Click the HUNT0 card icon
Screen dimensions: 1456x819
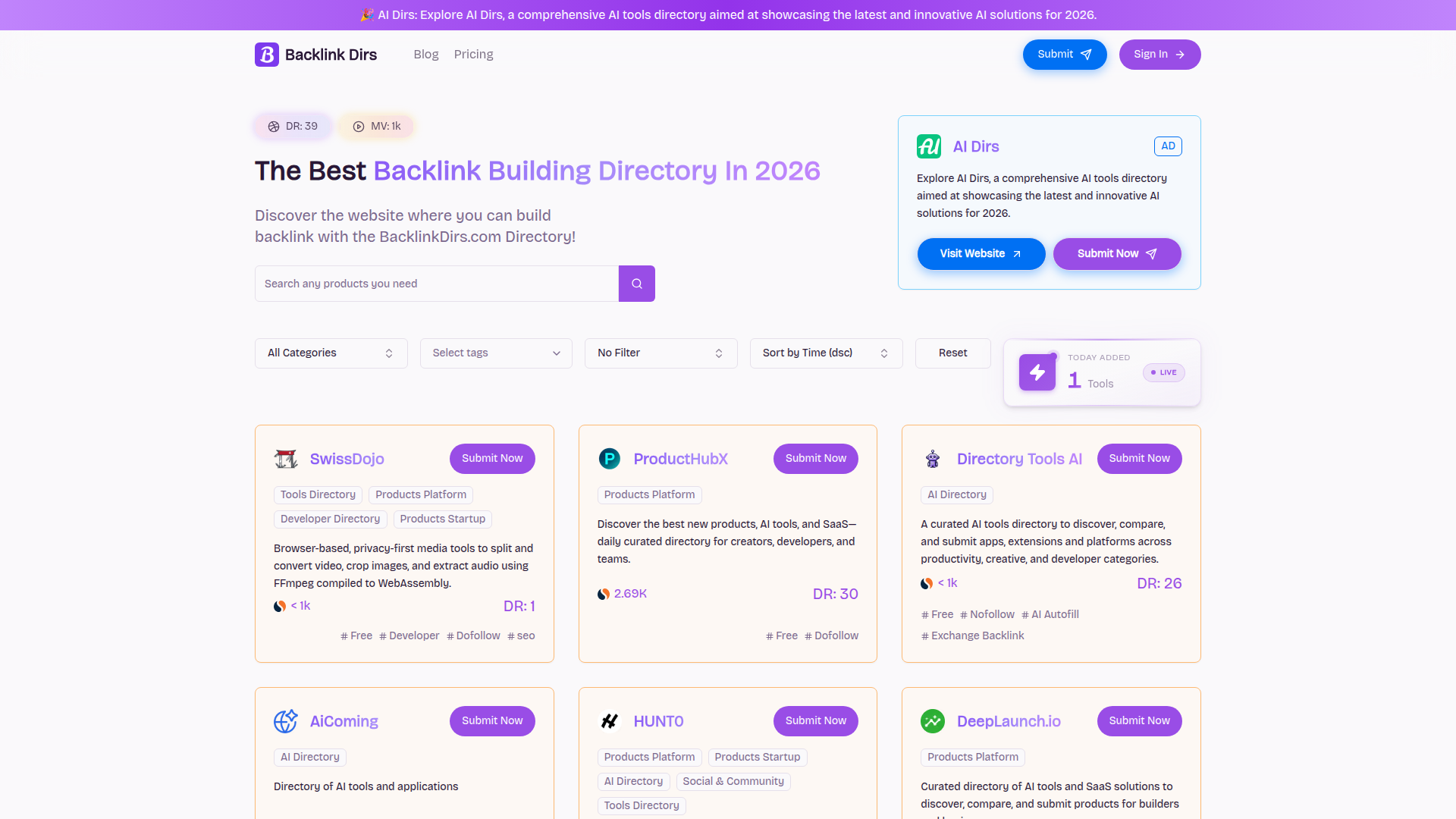coord(609,721)
